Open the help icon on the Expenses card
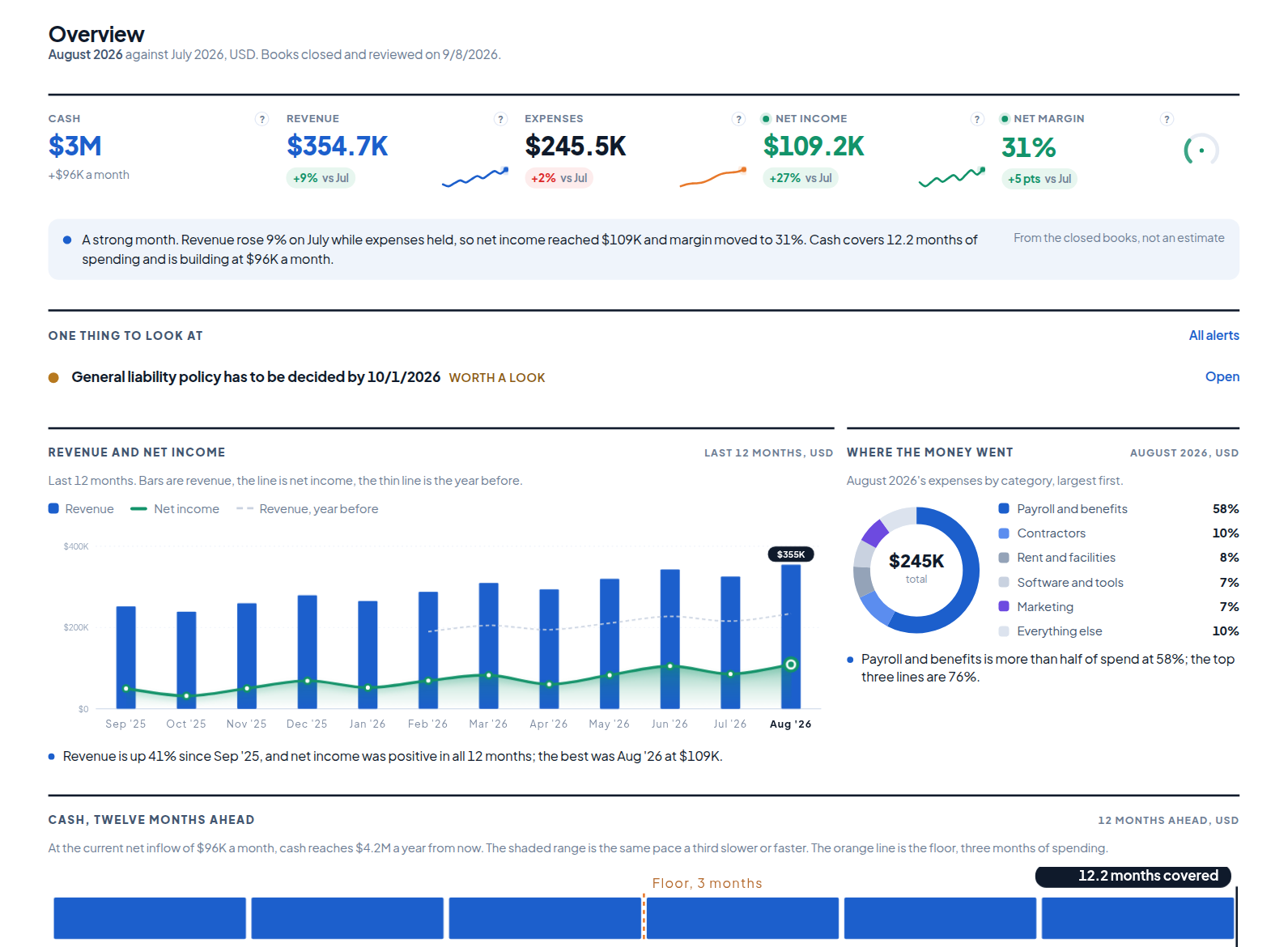Screen dimensions: 1288x947 point(738,119)
